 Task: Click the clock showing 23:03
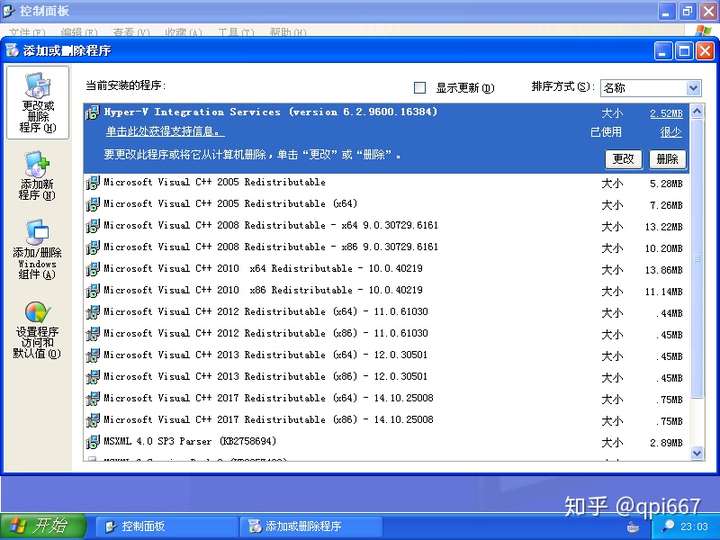coord(694,526)
